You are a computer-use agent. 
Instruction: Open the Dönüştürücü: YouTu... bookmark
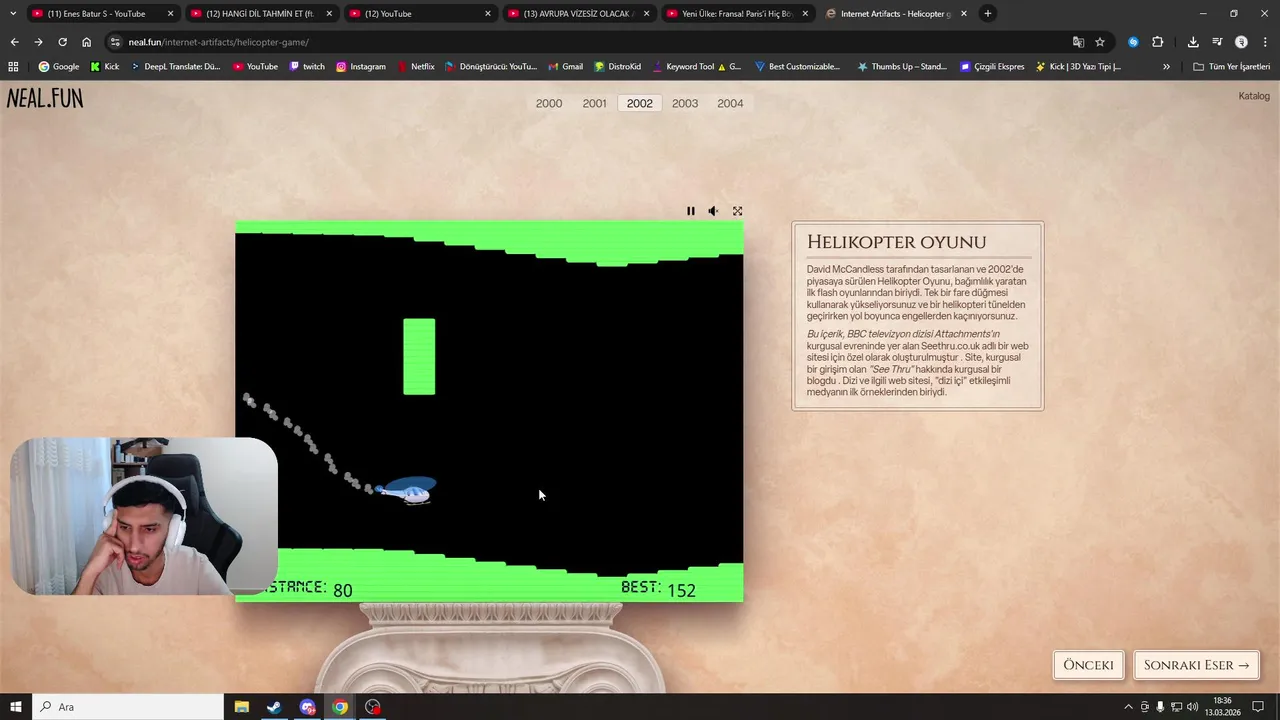[x=491, y=66]
